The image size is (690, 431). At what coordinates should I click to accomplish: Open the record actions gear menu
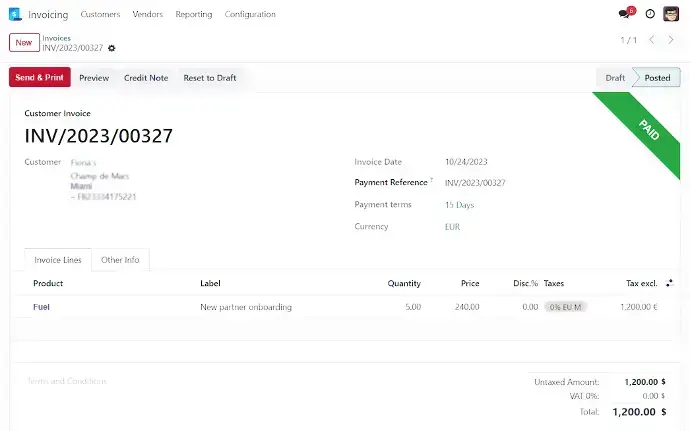[112, 48]
